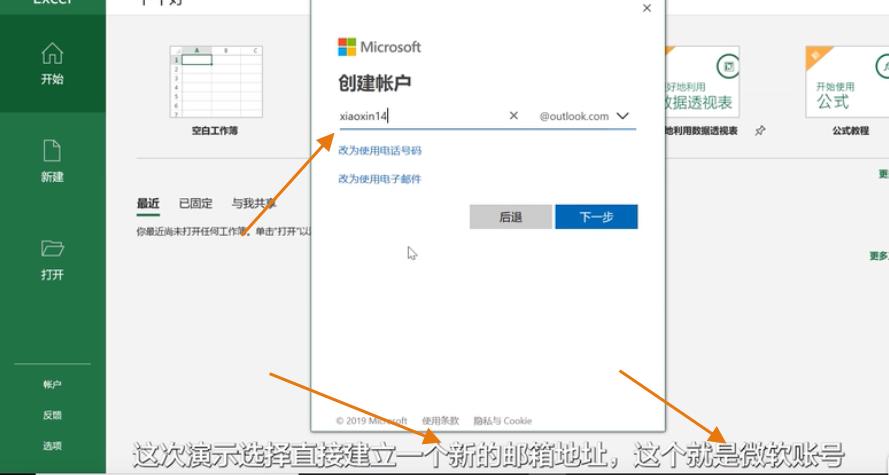Select 新建 in the Excel sidebar
The image size is (889, 475).
(x=52, y=162)
